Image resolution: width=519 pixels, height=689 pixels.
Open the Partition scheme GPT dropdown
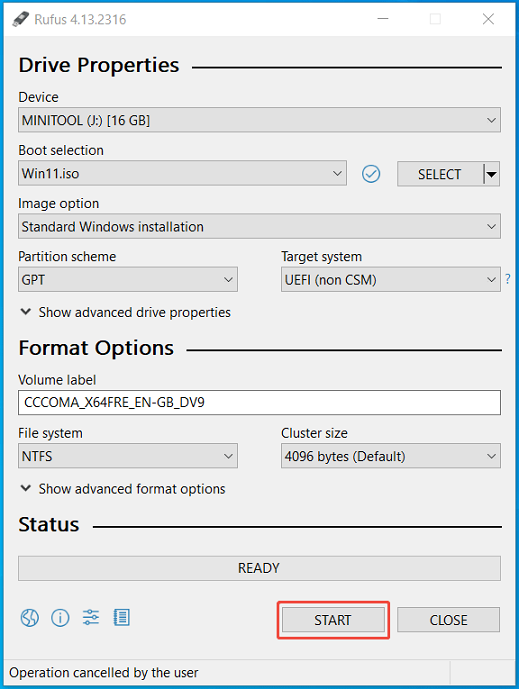tap(128, 279)
